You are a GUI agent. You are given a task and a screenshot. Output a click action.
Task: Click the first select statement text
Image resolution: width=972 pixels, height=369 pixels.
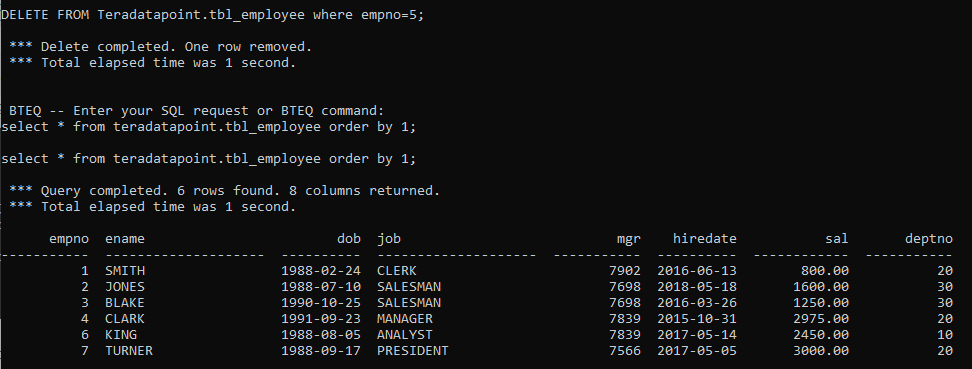pyautogui.click(x=209, y=127)
